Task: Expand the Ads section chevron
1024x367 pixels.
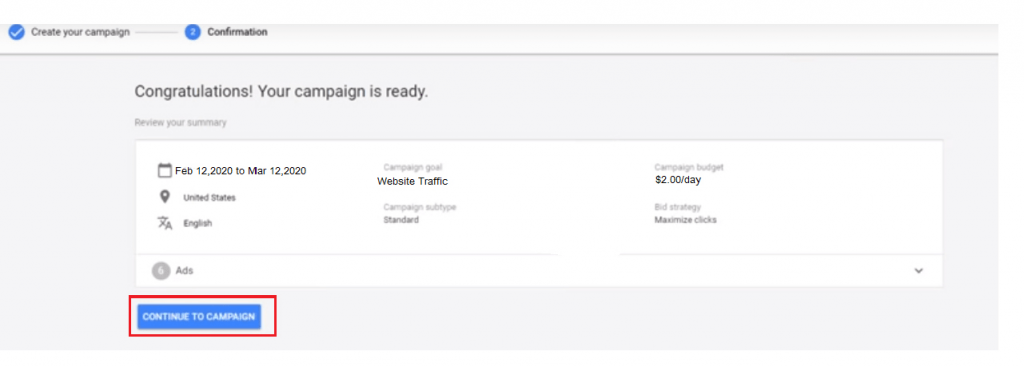Action: pyautogui.click(x=919, y=271)
